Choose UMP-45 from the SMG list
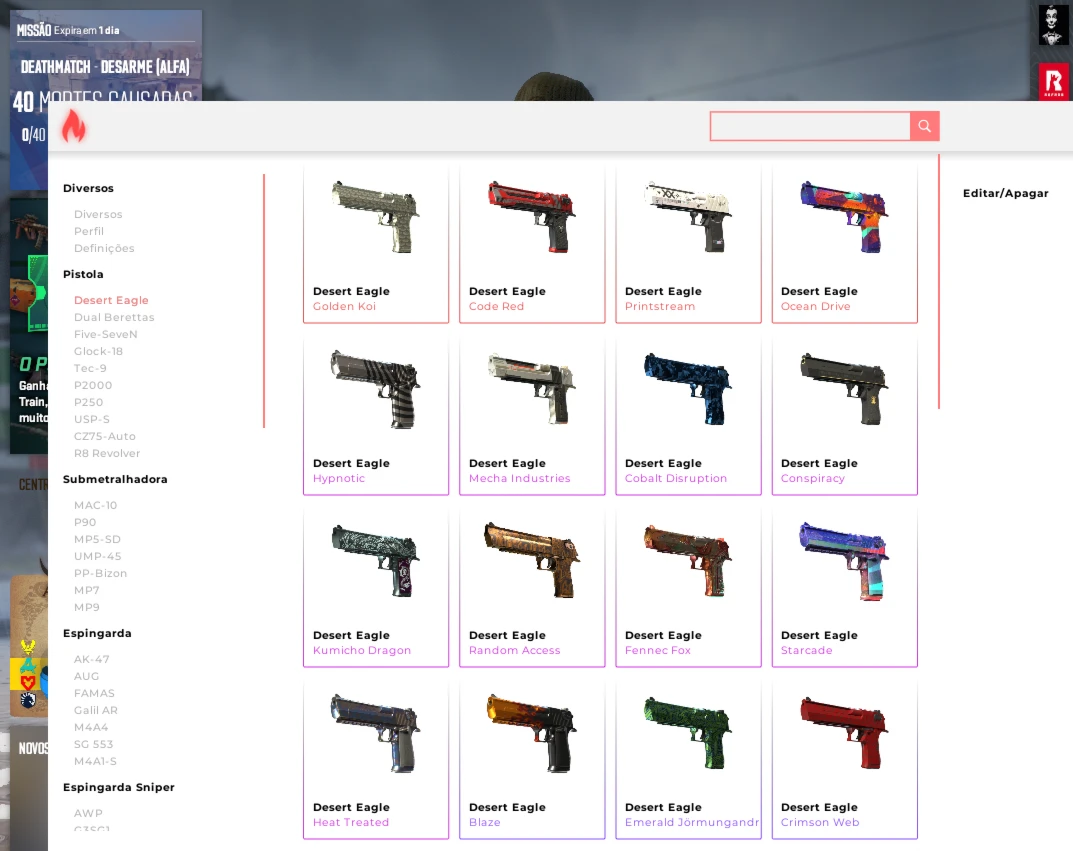The width and height of the screenshot is (1073, 851). coord(97,556)
